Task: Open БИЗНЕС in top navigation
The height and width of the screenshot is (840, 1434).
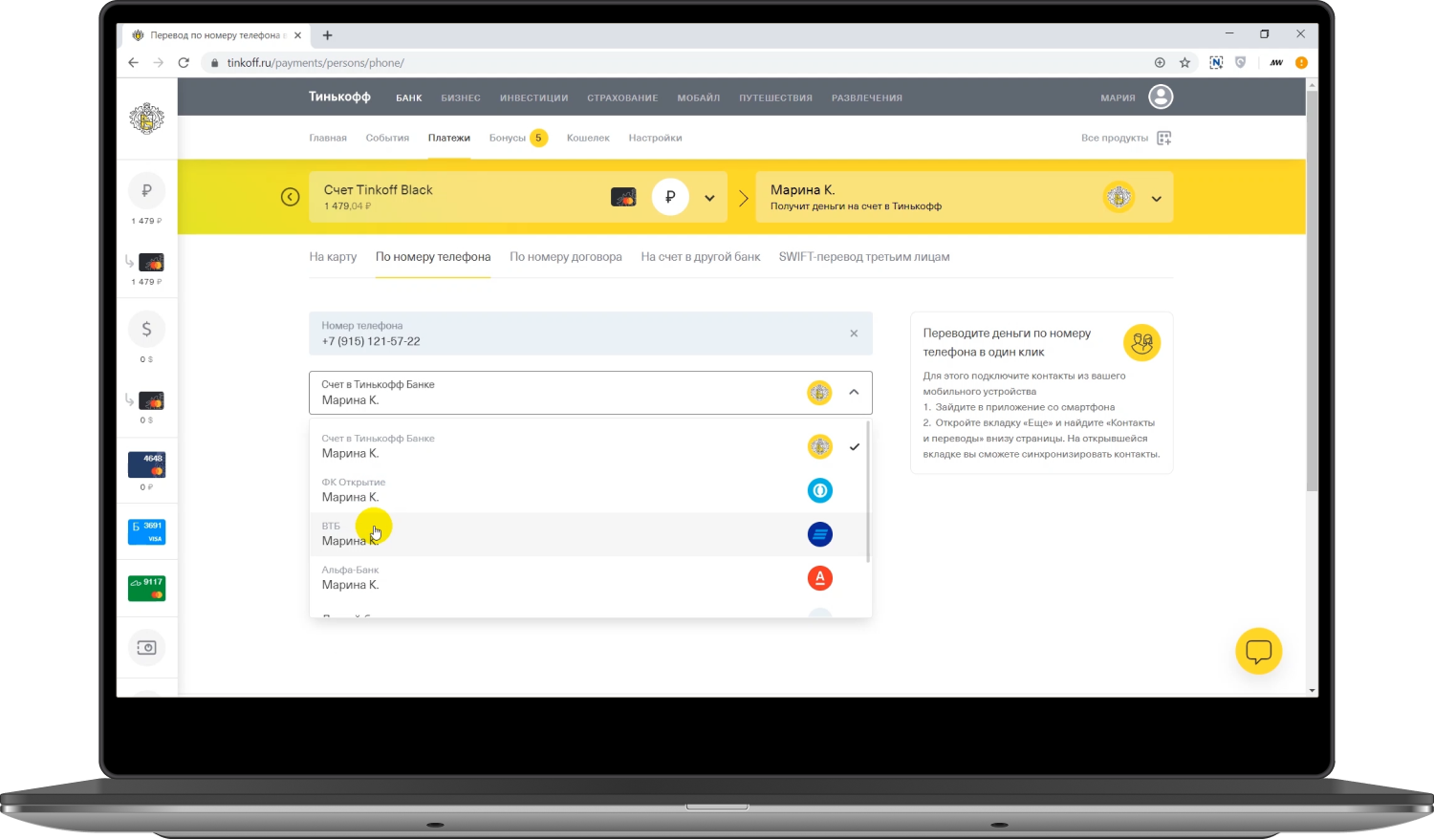Action: pos(461,97)
